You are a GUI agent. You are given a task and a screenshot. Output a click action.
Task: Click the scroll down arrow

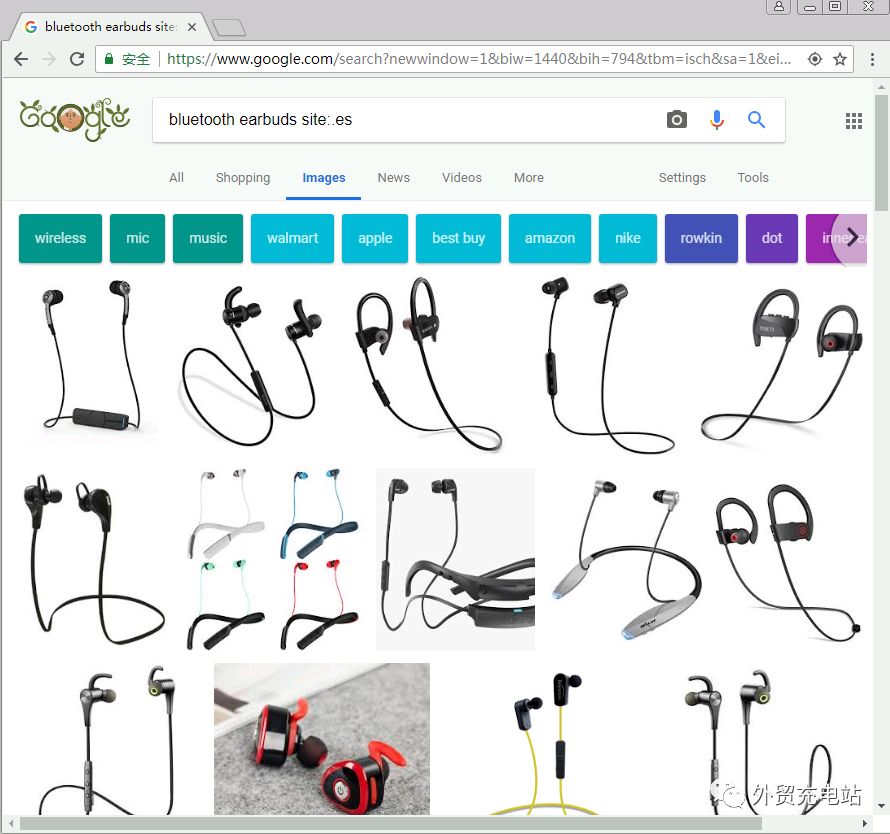point(881,806)
